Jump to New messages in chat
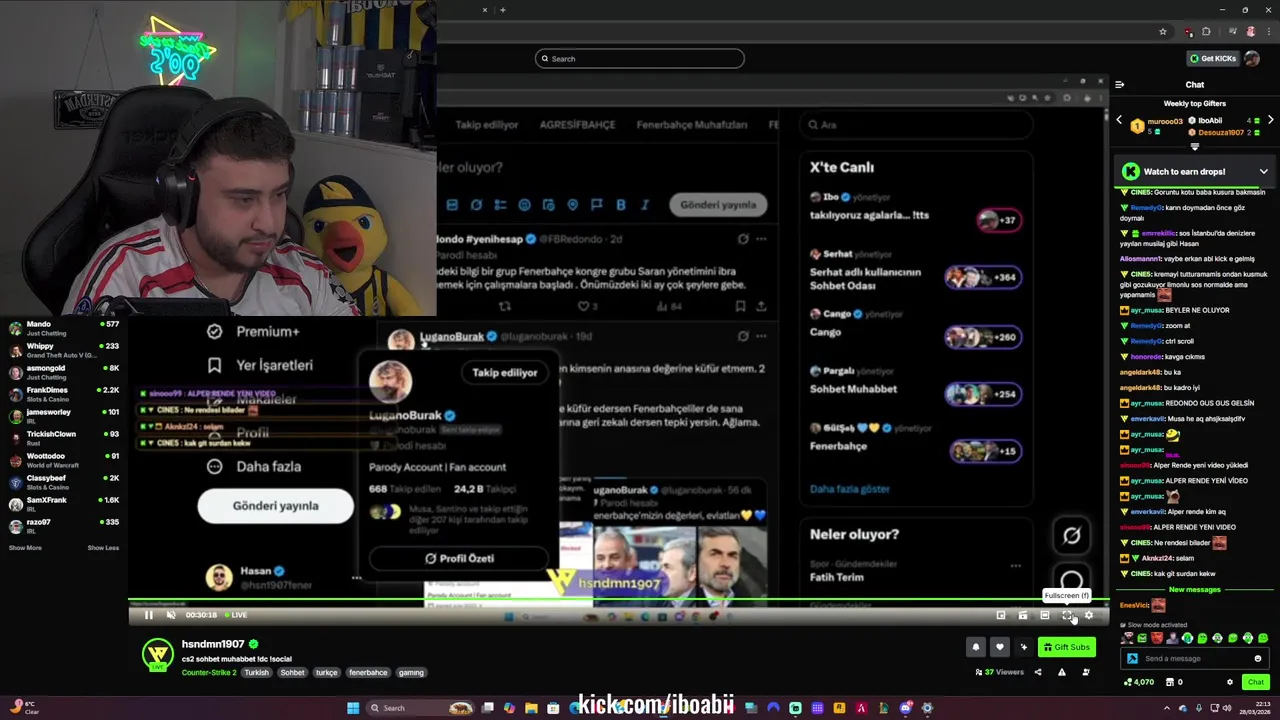Image resolution: width=1280 pixels, height=720 pixels. coord(1194,590)
